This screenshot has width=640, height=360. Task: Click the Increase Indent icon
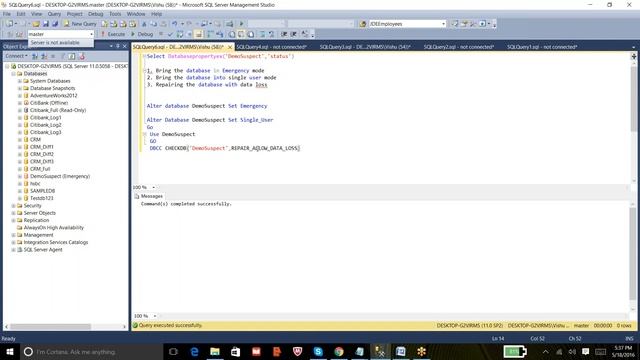[x=293, y=34]
